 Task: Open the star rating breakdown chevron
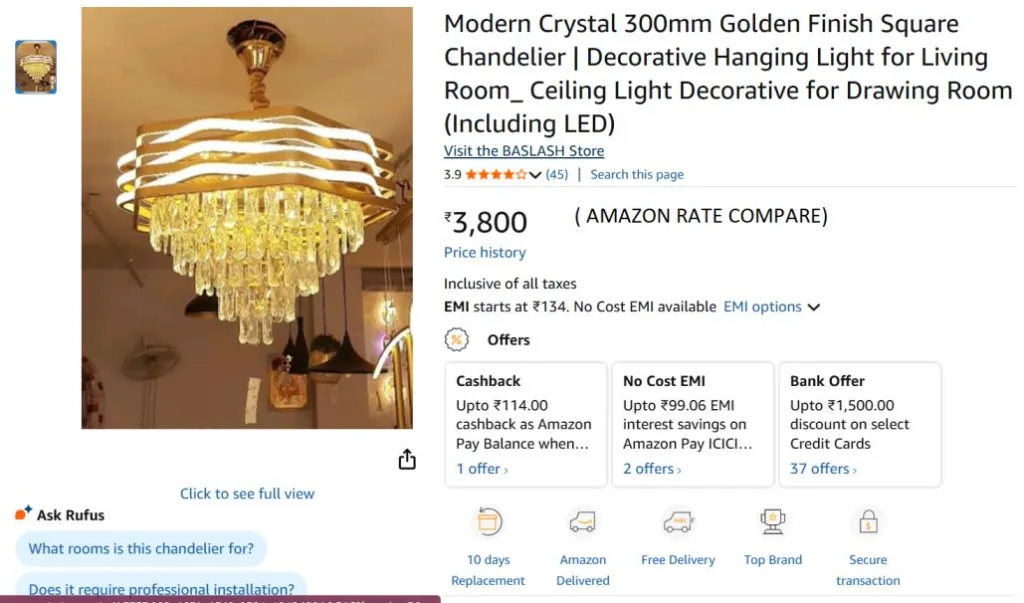535,175
